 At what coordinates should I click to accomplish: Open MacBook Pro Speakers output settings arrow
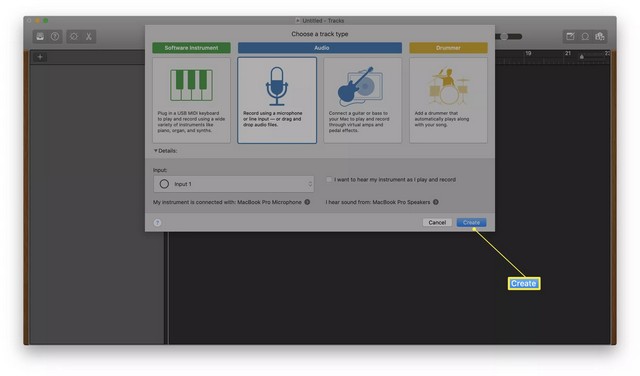tap(436, 202)
